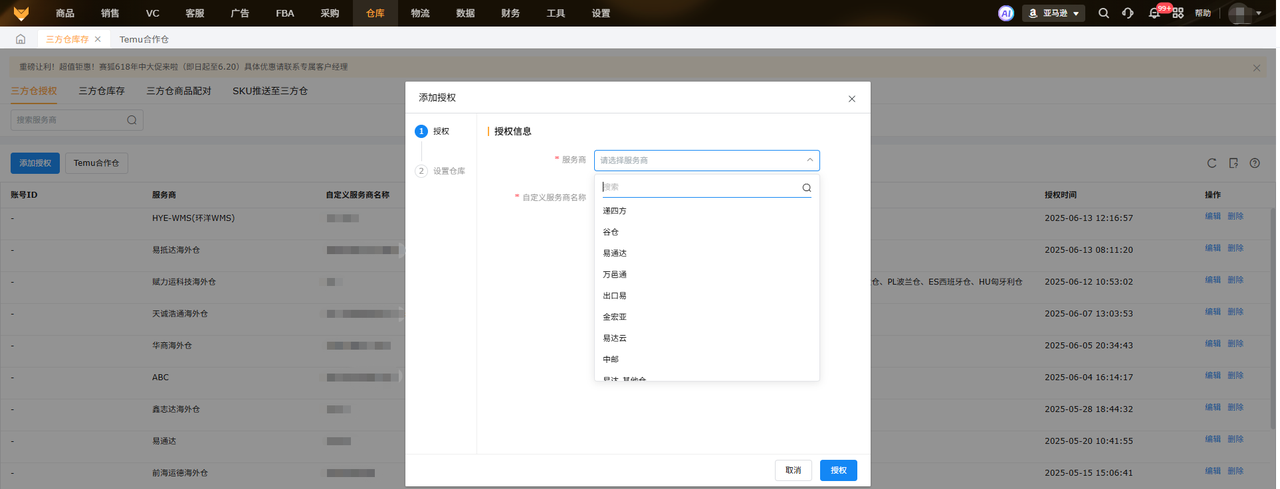The image size is (1280, 489).
Task: Collapse the 请选择服务商 select box
Action: pyautogui.click(x=808, y=160)
